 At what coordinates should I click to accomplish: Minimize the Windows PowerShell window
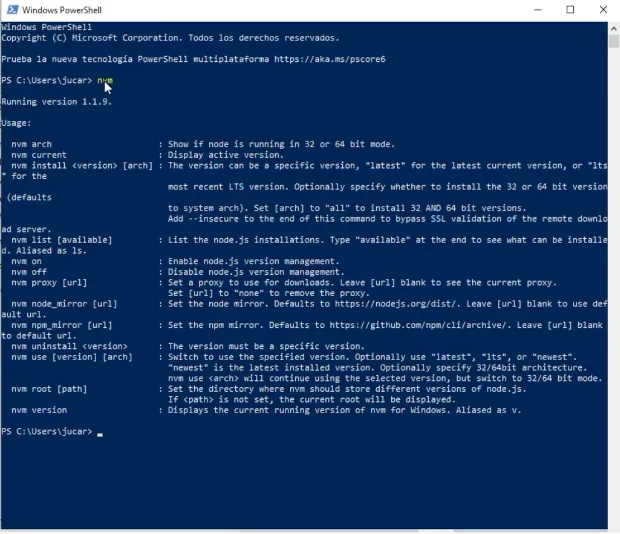pos(537,10)
